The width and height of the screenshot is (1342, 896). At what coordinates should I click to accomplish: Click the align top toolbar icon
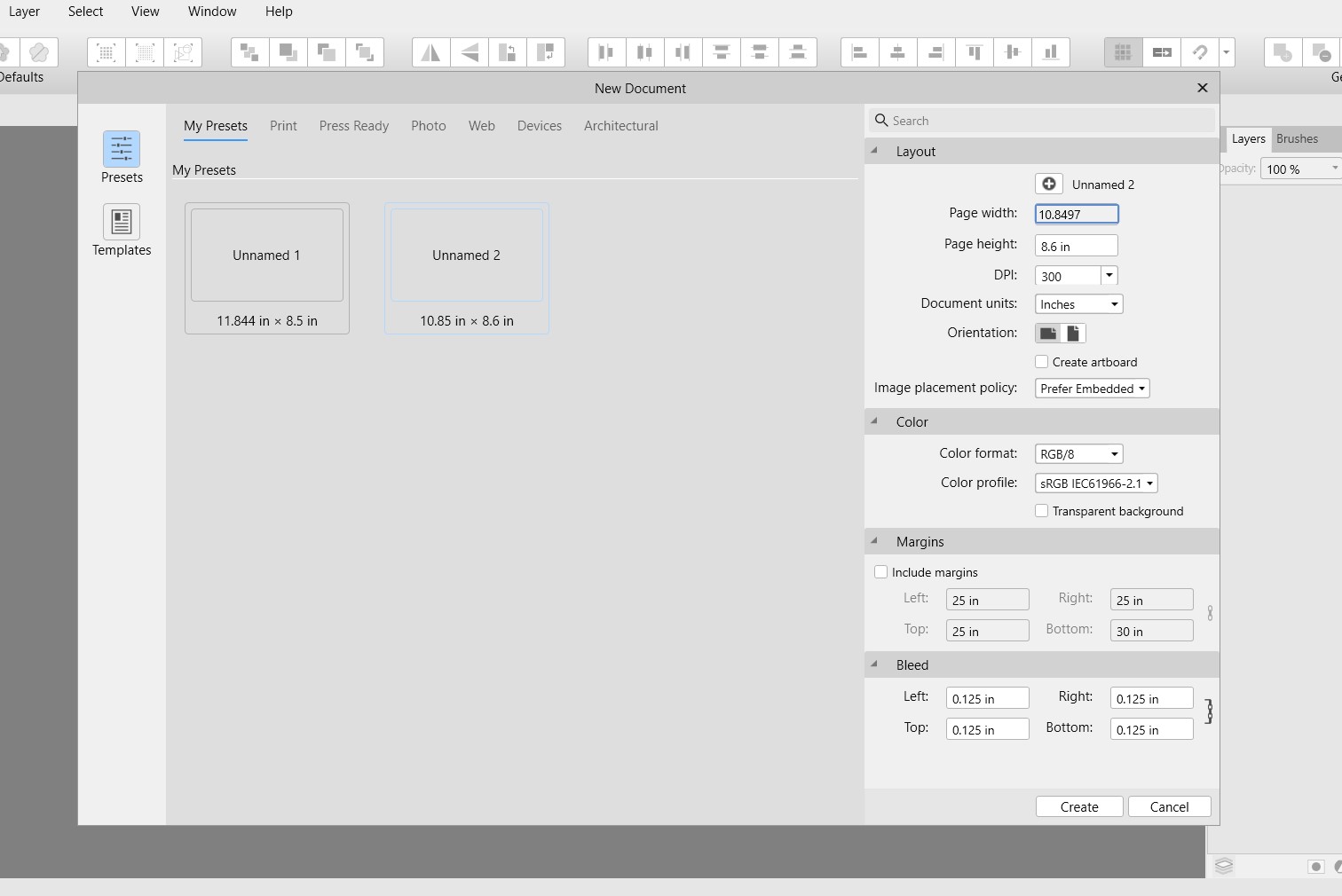point(975,52)
